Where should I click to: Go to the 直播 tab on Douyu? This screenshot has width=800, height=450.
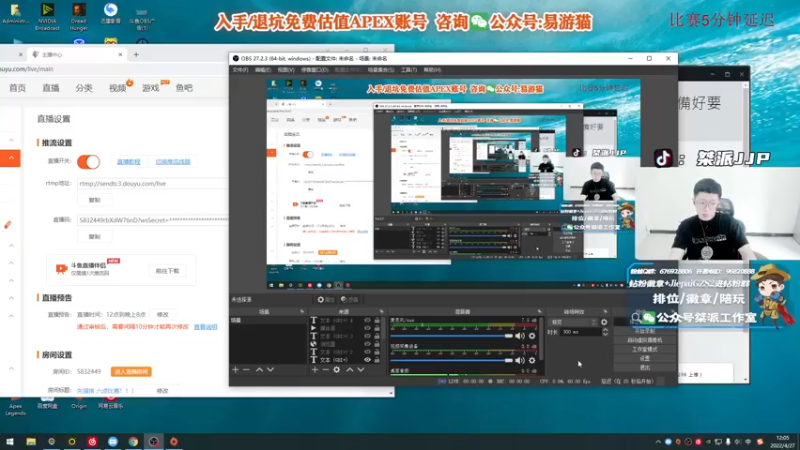click(x=51, y=88)
